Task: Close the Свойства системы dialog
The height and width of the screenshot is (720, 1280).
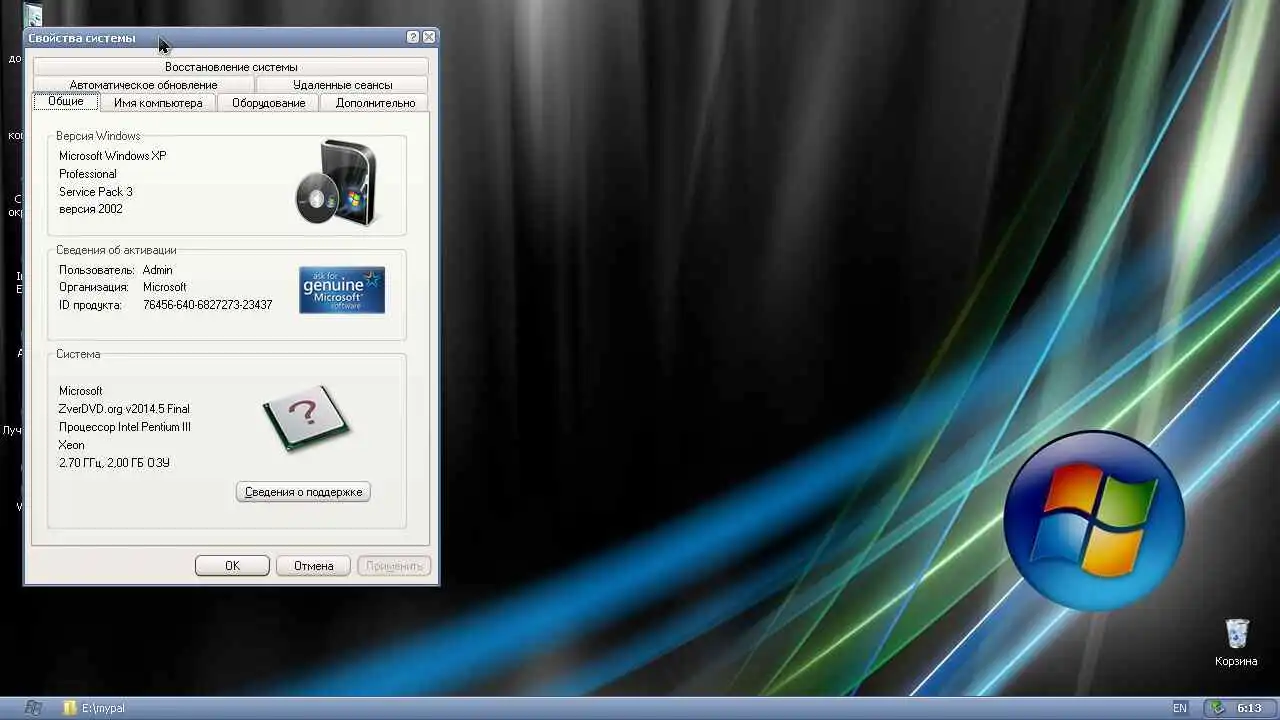Action: (429, 37)
